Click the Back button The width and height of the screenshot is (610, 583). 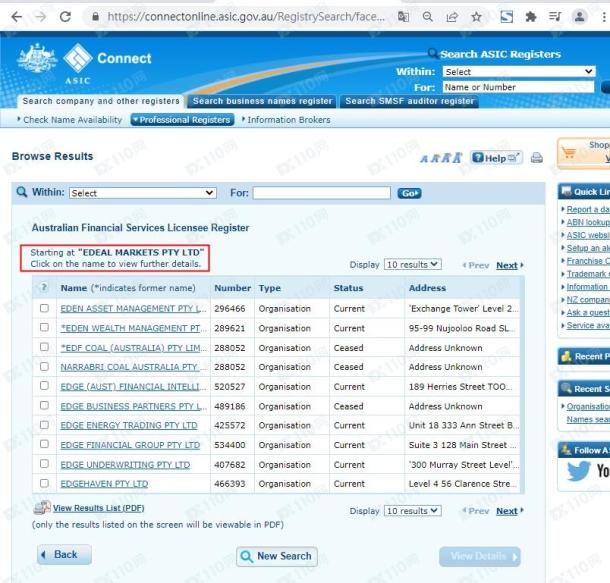click(65, 554)
